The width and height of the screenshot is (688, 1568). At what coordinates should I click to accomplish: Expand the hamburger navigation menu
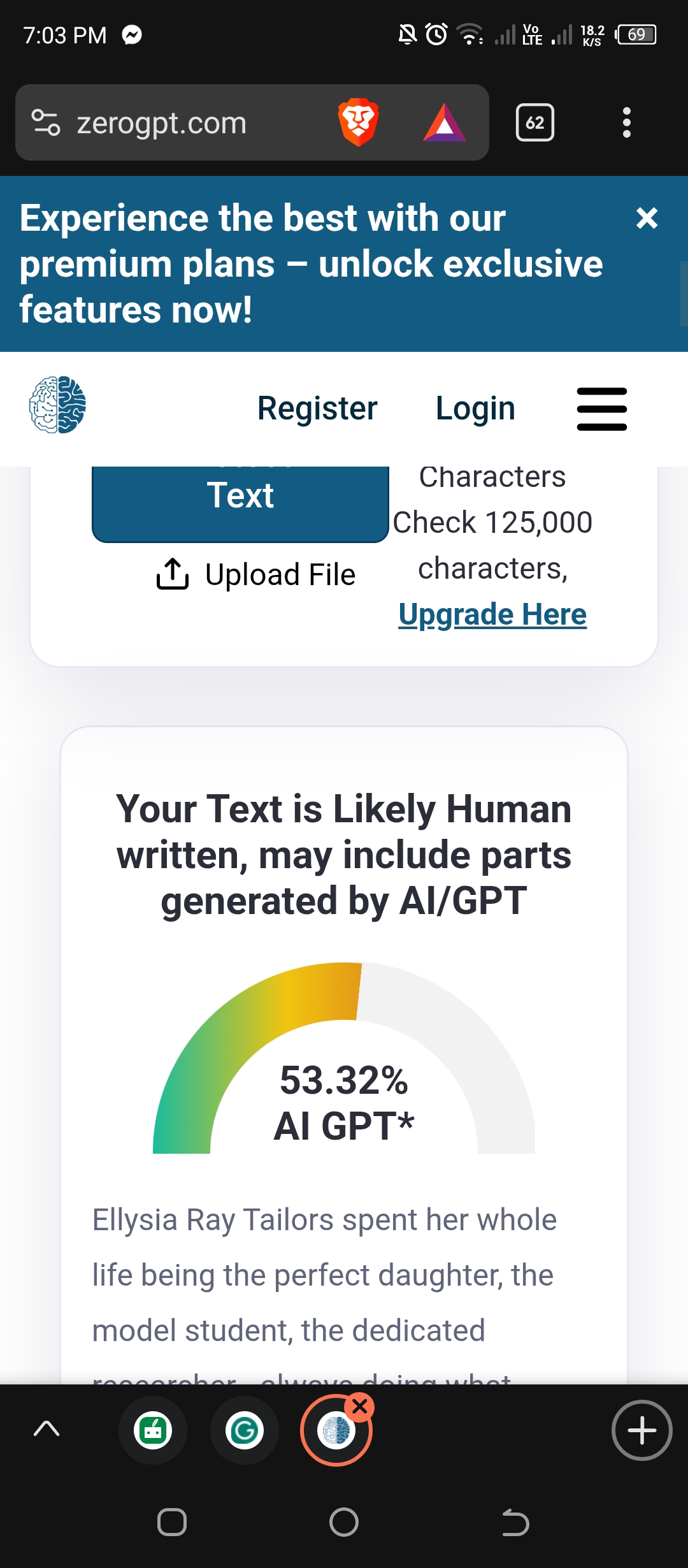[x=601, y=409]
